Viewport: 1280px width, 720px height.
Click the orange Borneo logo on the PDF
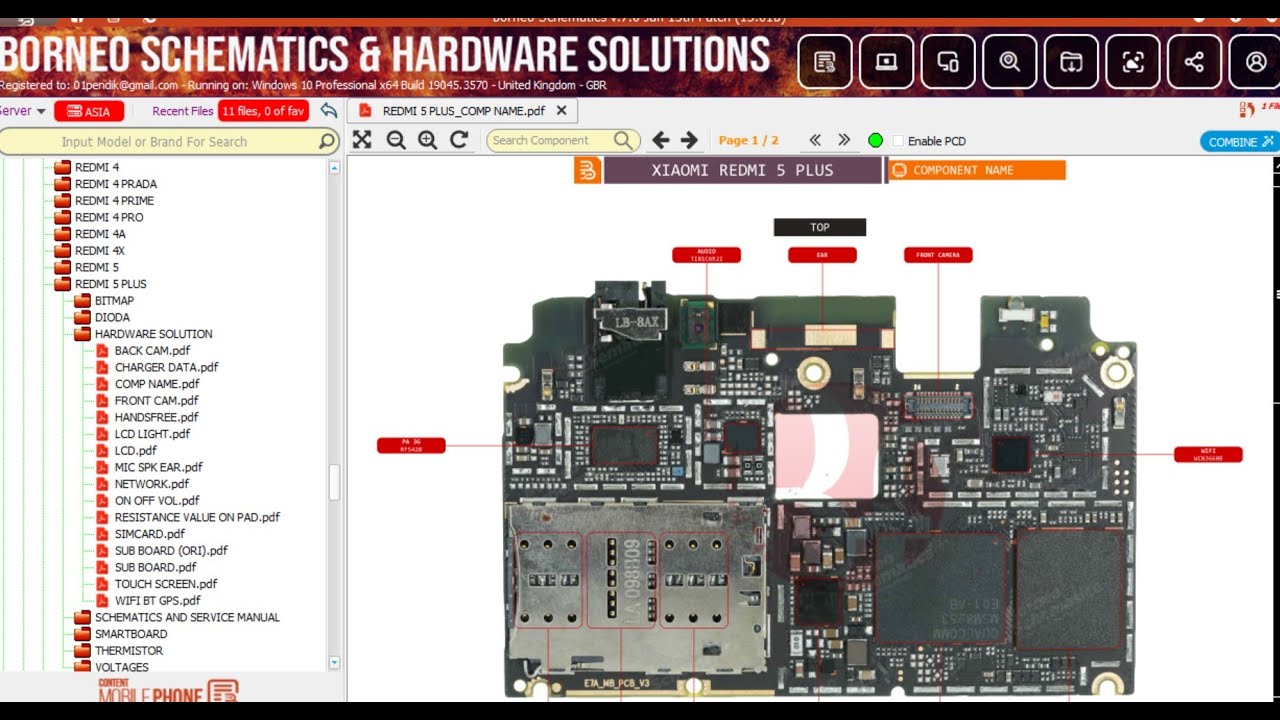click(x=587, y=170)
